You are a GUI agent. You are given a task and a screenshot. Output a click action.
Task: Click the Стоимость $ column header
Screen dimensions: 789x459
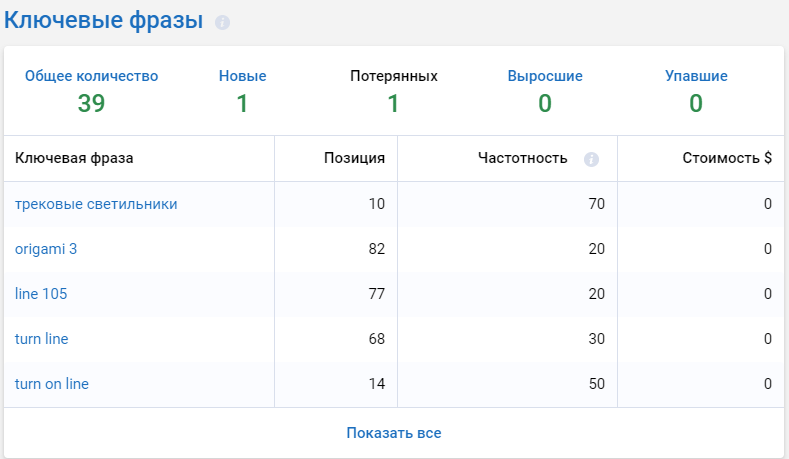click(727, 158)
